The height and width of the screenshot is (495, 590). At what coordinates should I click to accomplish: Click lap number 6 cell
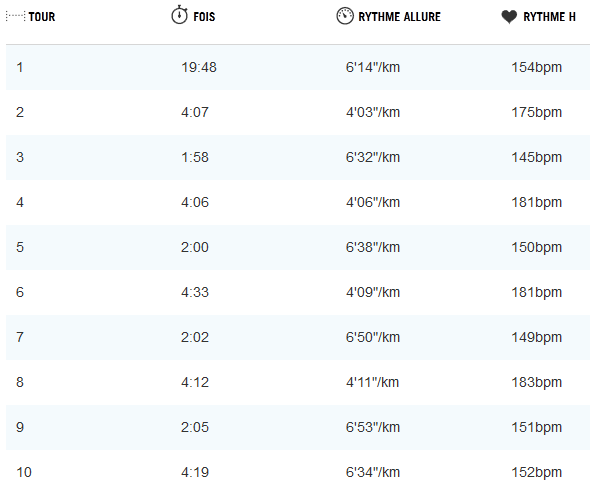pyautogui.click(x=20, y=292)
